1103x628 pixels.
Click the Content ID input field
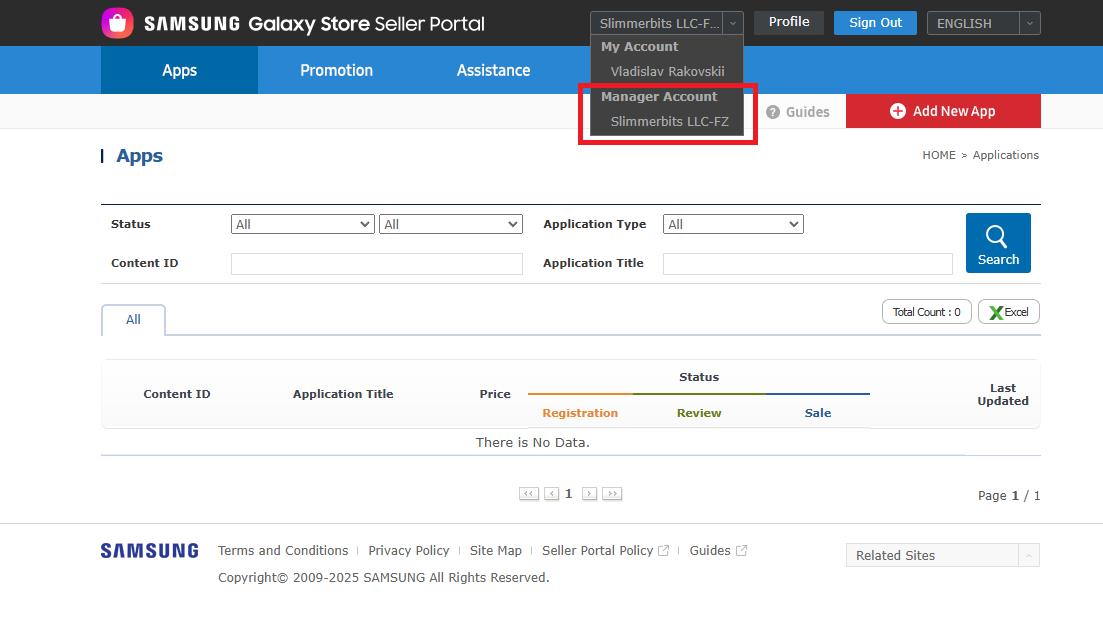376,264
